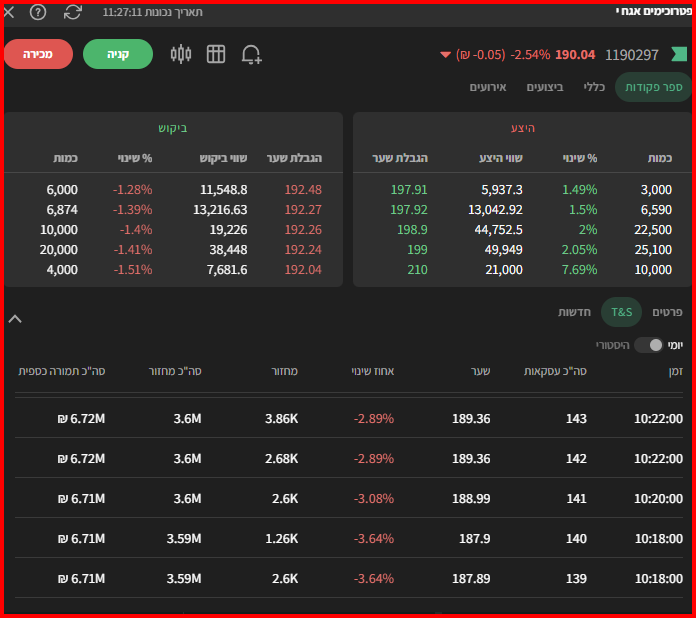Switch to the חדשות tab
The width and height of the screenshot is (696, 618).
pyautogui.click(x=574, y=312)
